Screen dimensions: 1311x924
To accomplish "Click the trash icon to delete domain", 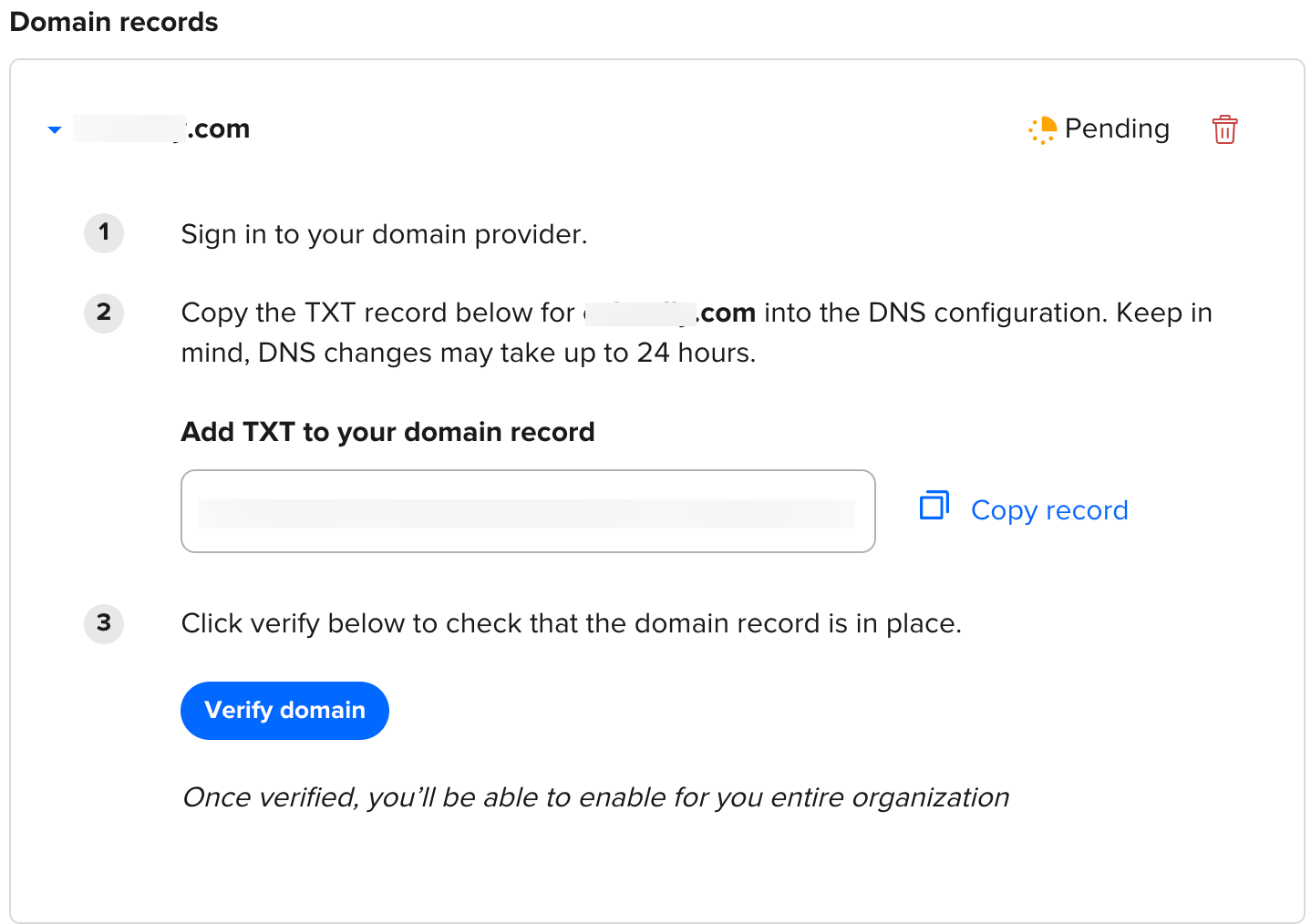I will tap(1224, 129).
